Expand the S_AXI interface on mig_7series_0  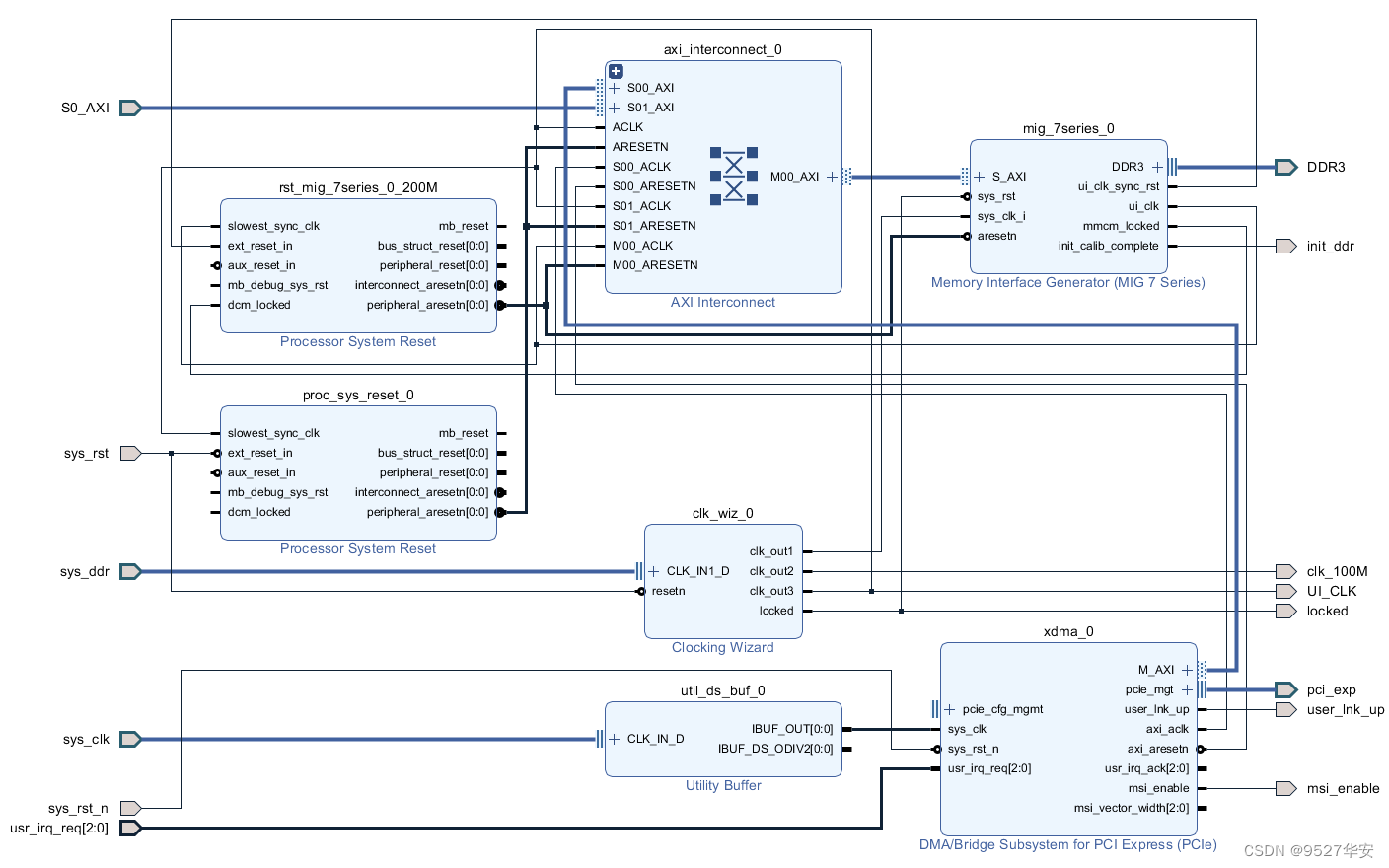coord(980,177)
